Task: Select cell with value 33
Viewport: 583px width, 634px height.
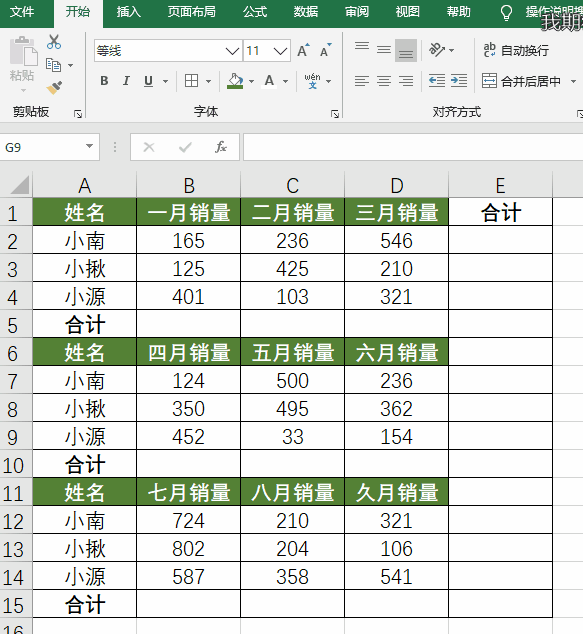Action: pyautogui.click(x=293, y=437)
